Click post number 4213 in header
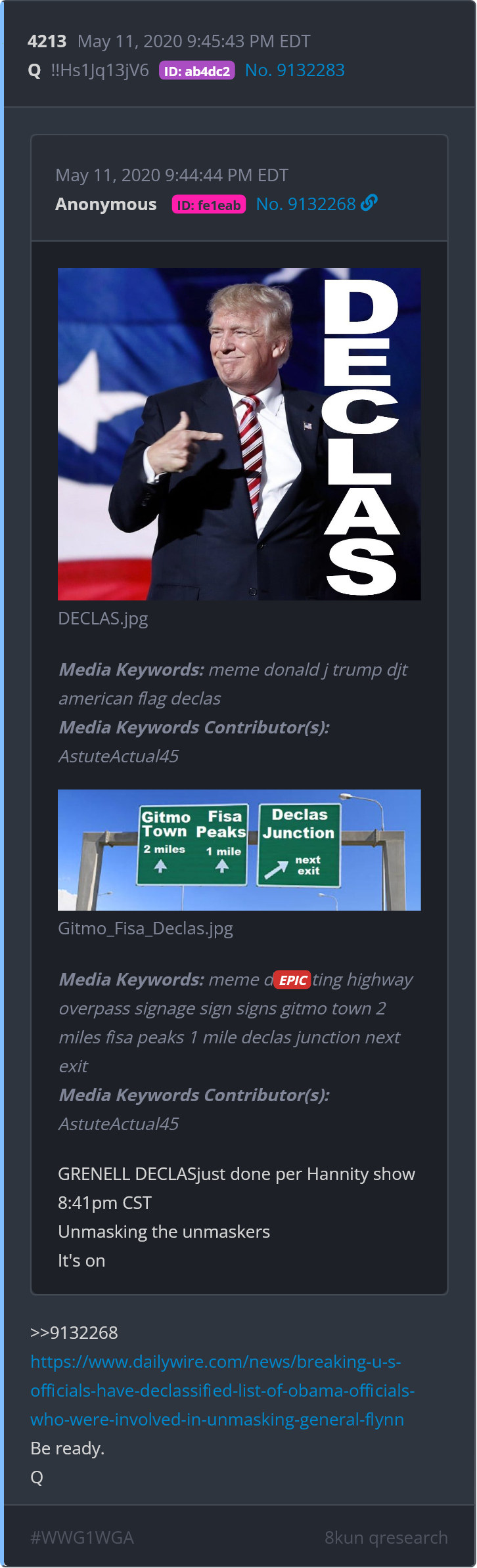This screenshot has height=1568, width=477. tap(47, 41)
